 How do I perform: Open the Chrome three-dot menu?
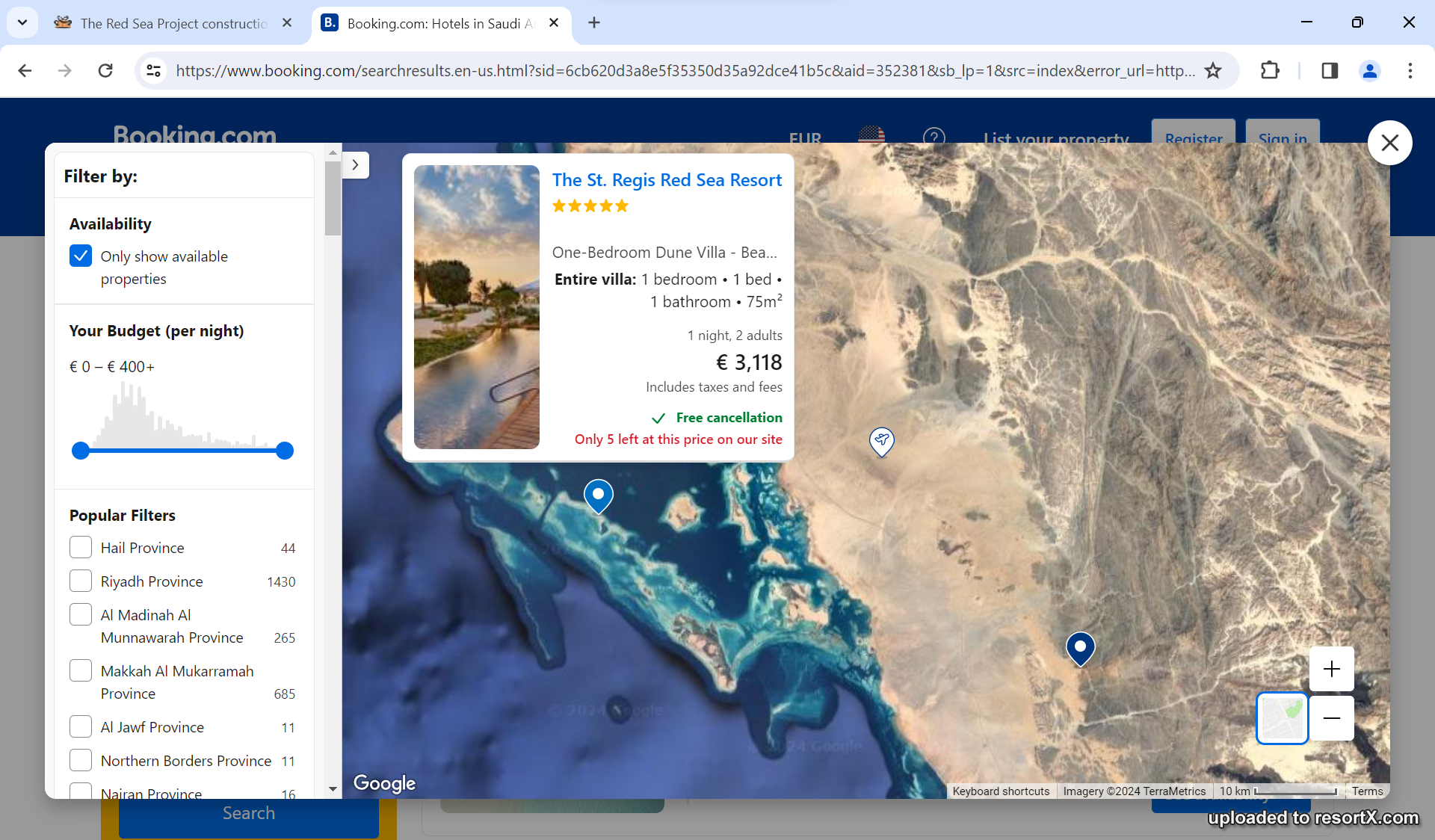coord(1410,70)
